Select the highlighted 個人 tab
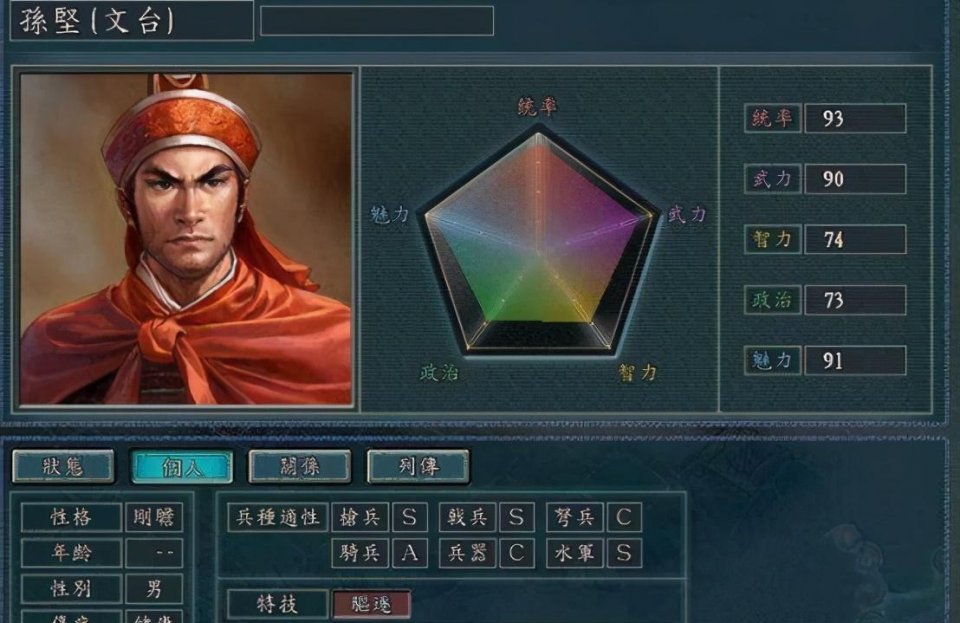This screenshot has height=623, width=960. click(182, 466)
